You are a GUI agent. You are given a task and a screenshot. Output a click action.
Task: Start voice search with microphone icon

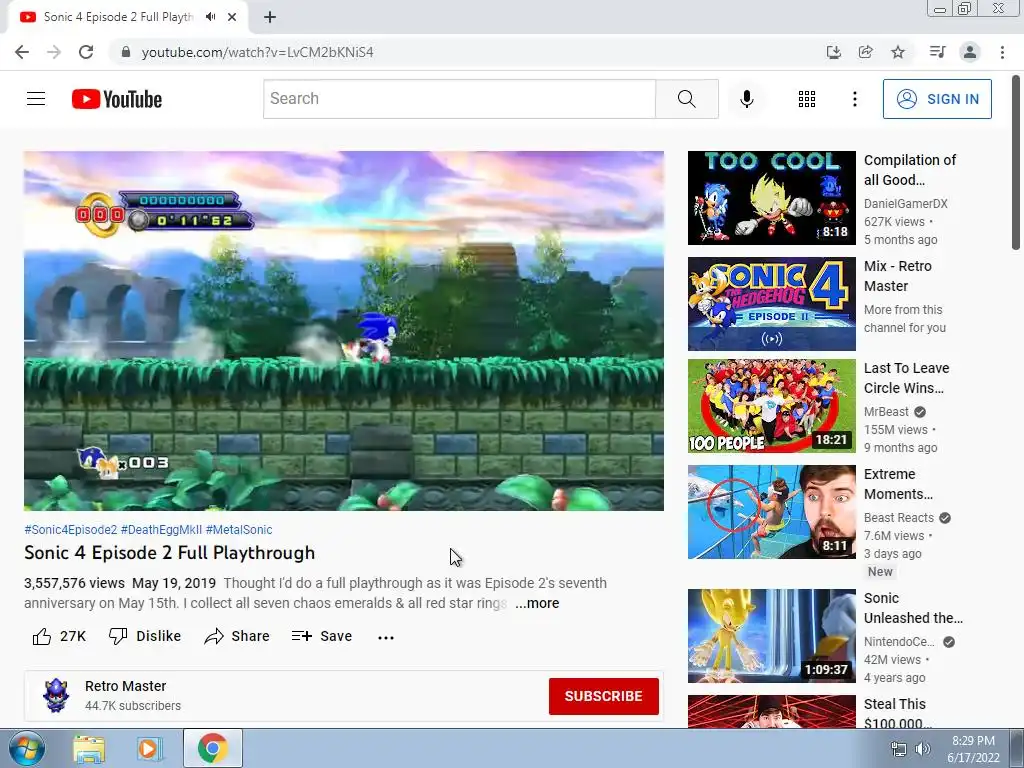pos(746,99)
